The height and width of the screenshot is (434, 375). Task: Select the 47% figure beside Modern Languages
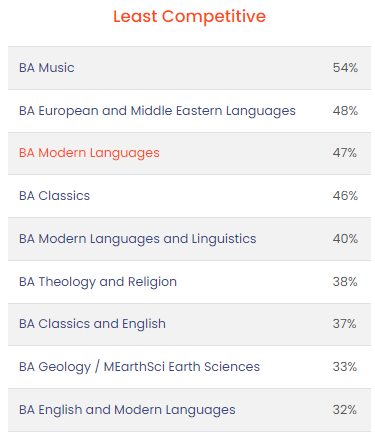pyautogui.click(x=345, y=153)
